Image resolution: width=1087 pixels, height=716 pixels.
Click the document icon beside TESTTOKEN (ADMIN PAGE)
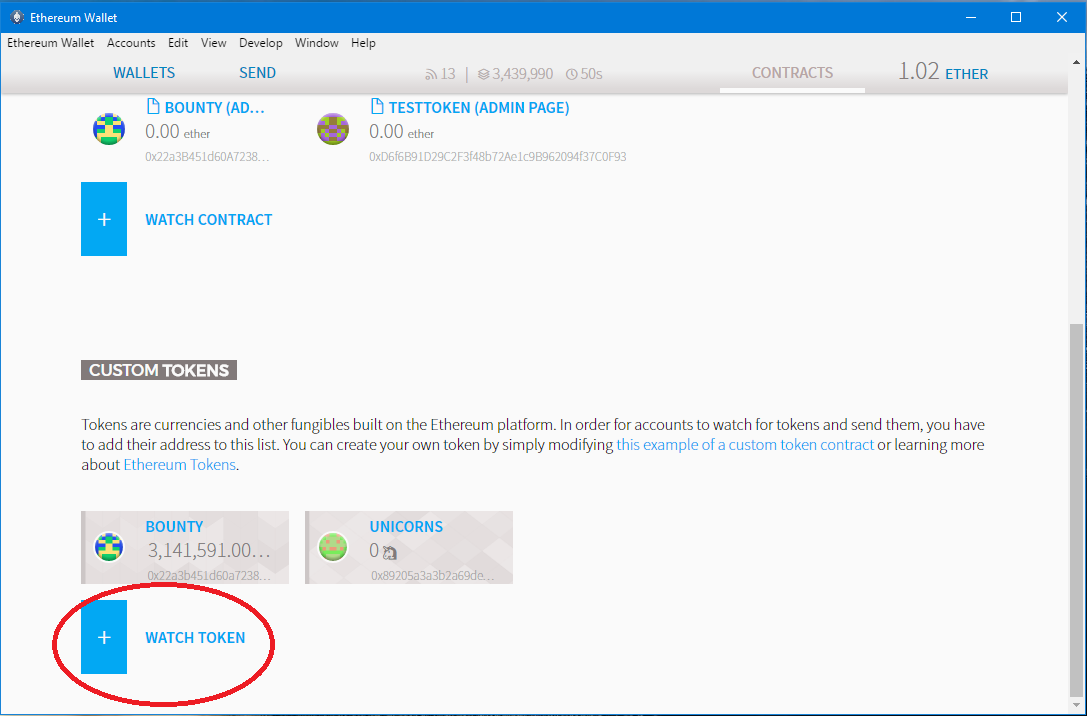point(376,107)
